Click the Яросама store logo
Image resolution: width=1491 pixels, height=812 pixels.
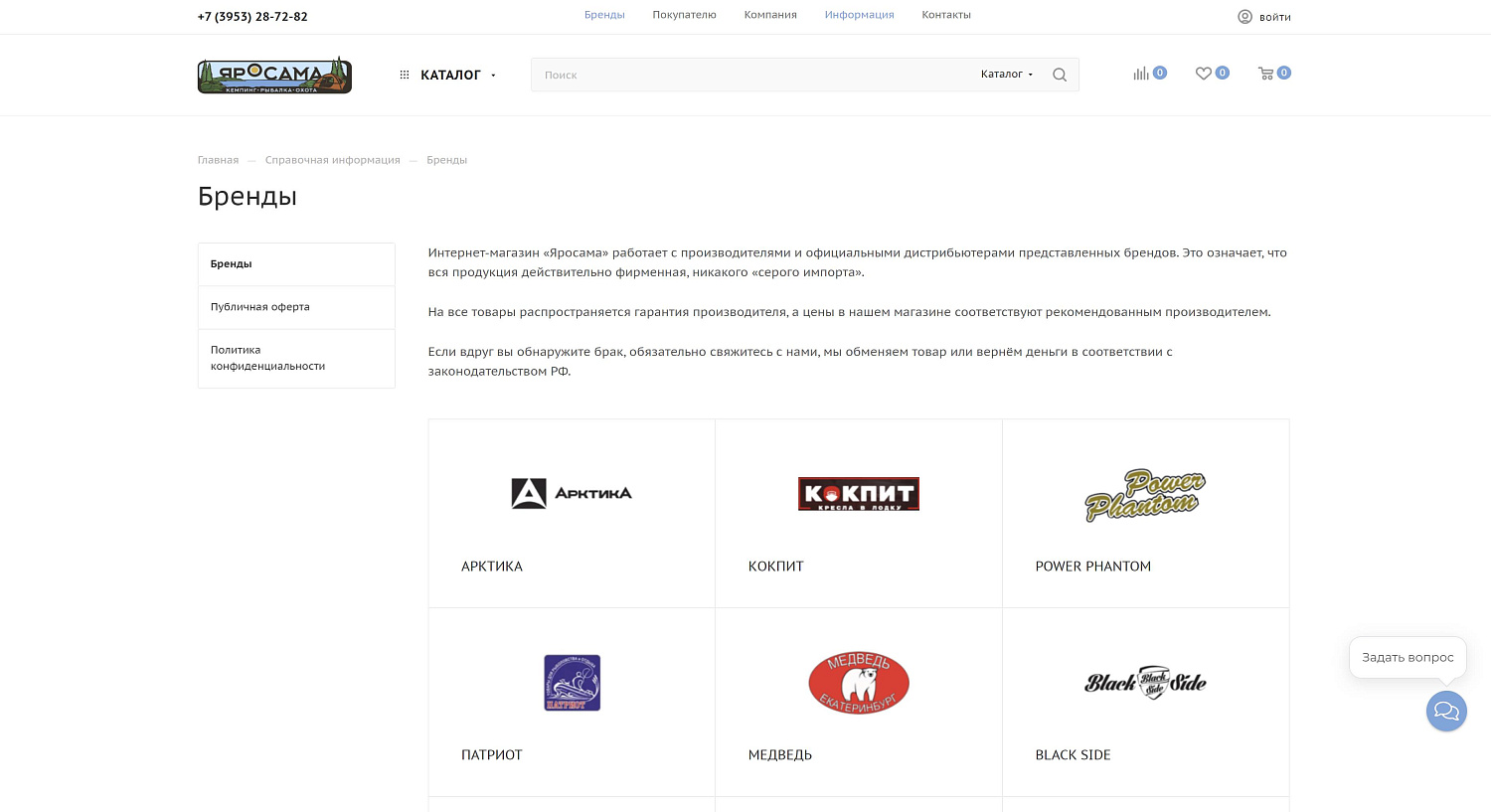274,76
